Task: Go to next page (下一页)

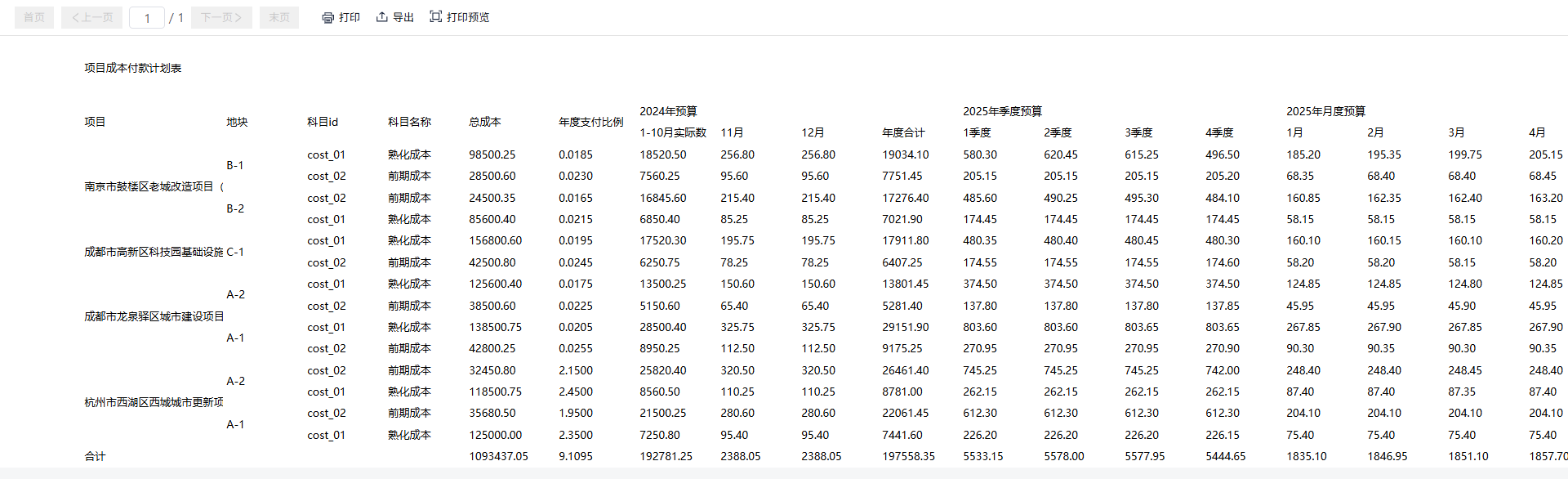Action: (x=221, y=18)
